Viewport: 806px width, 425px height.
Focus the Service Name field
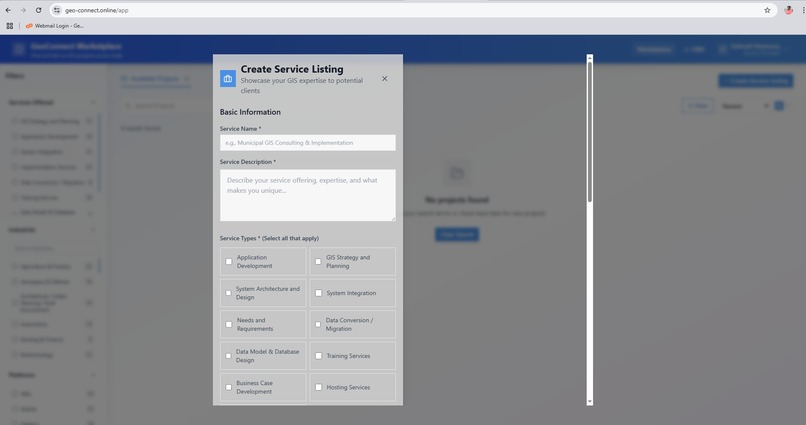point(308,143)
